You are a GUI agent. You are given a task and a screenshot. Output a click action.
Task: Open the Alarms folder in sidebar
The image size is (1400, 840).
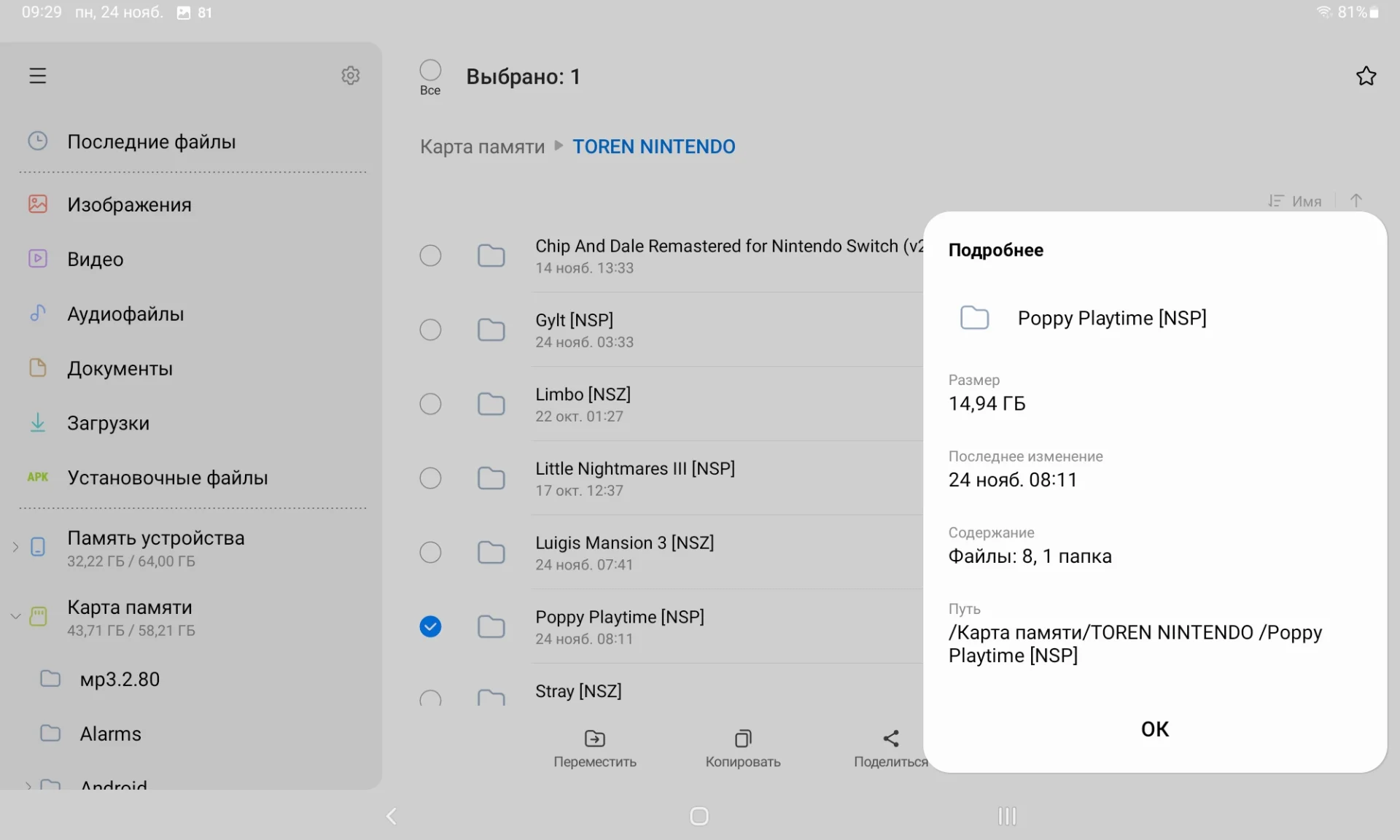click(110, 734)
